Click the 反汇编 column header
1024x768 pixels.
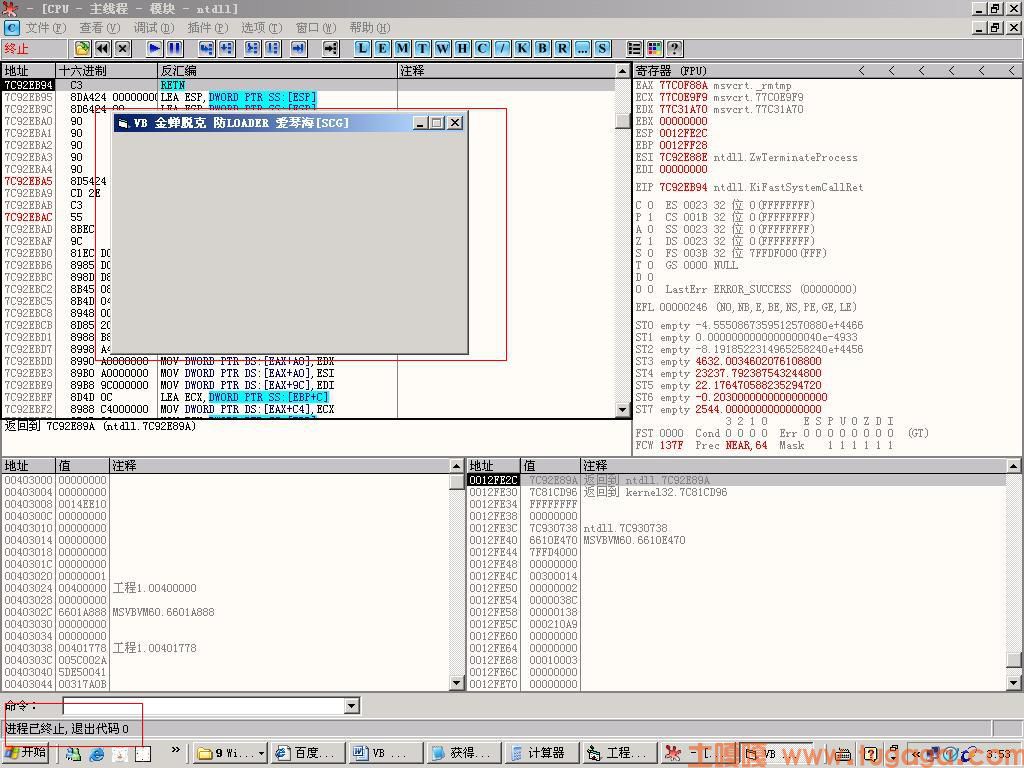(x=278, y=71)
